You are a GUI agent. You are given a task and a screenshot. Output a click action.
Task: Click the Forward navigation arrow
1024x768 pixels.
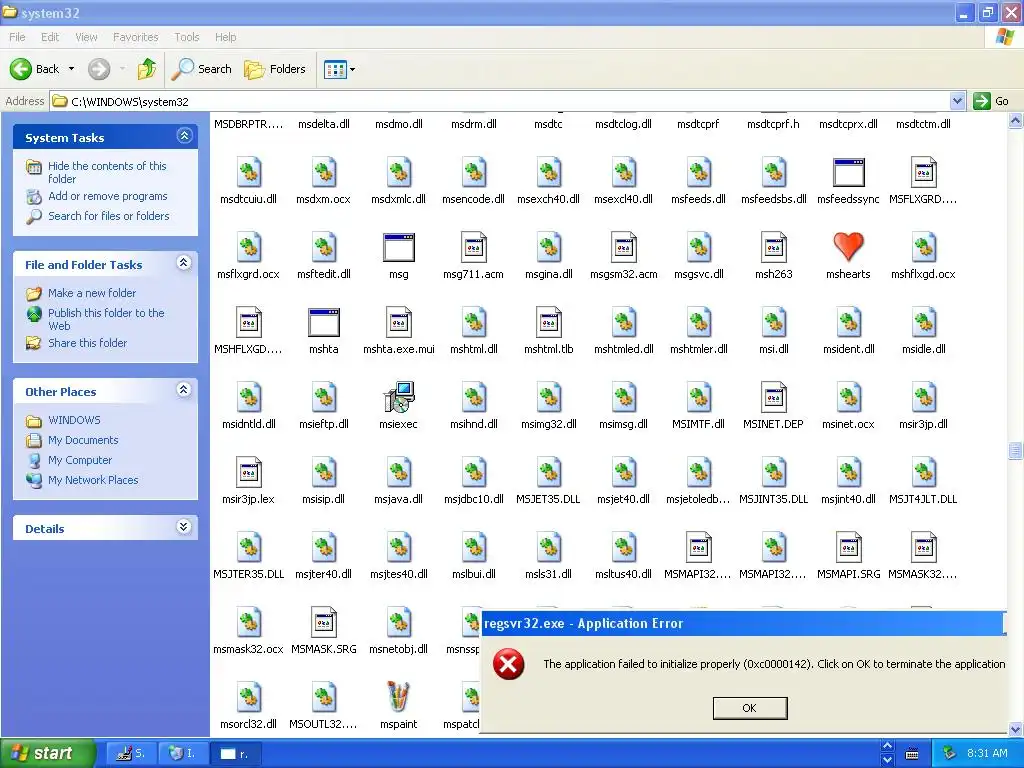(x=99, y=69)
